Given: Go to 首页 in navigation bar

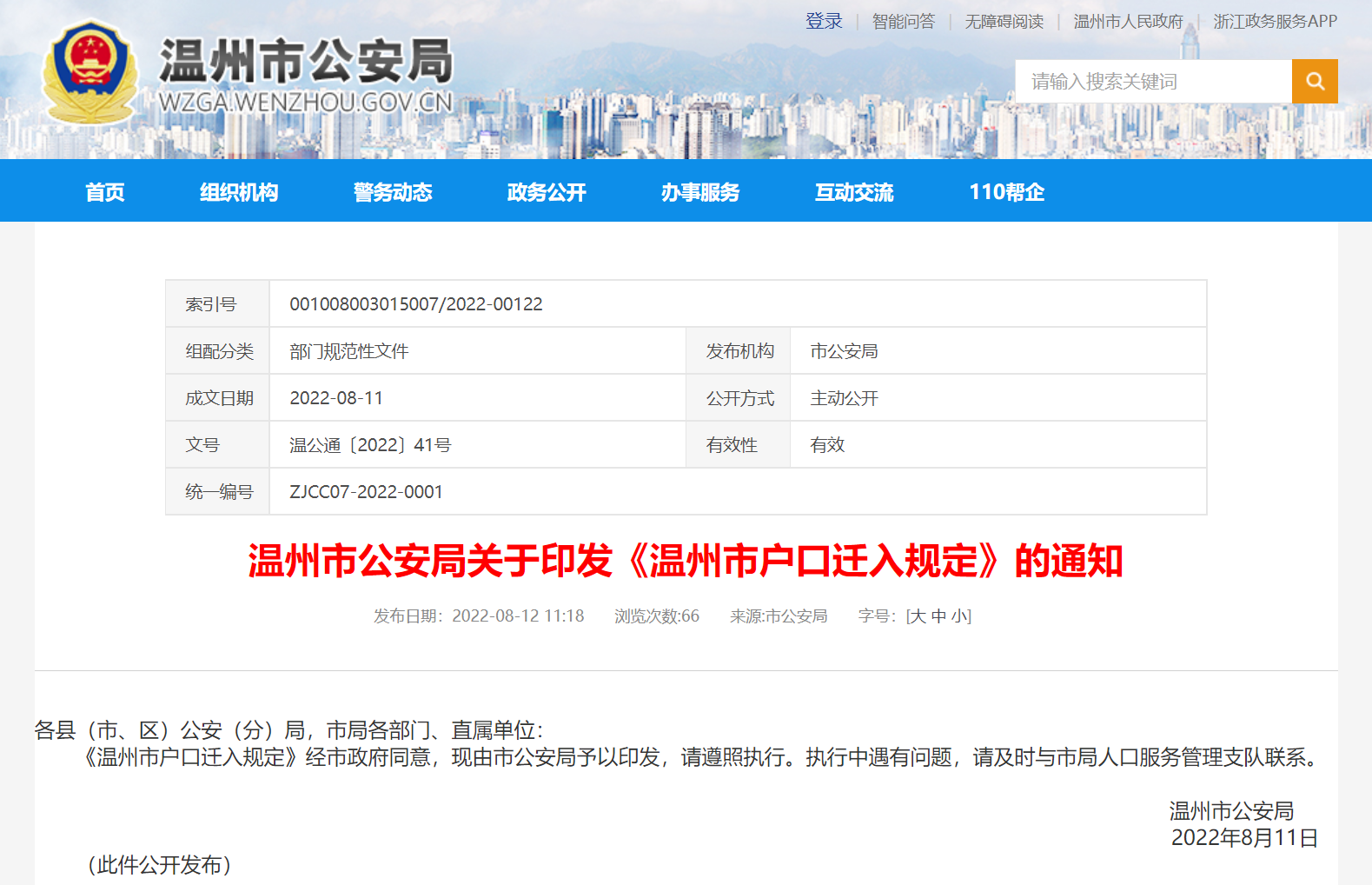Looking at the screenshot, I should pos(105,192).
